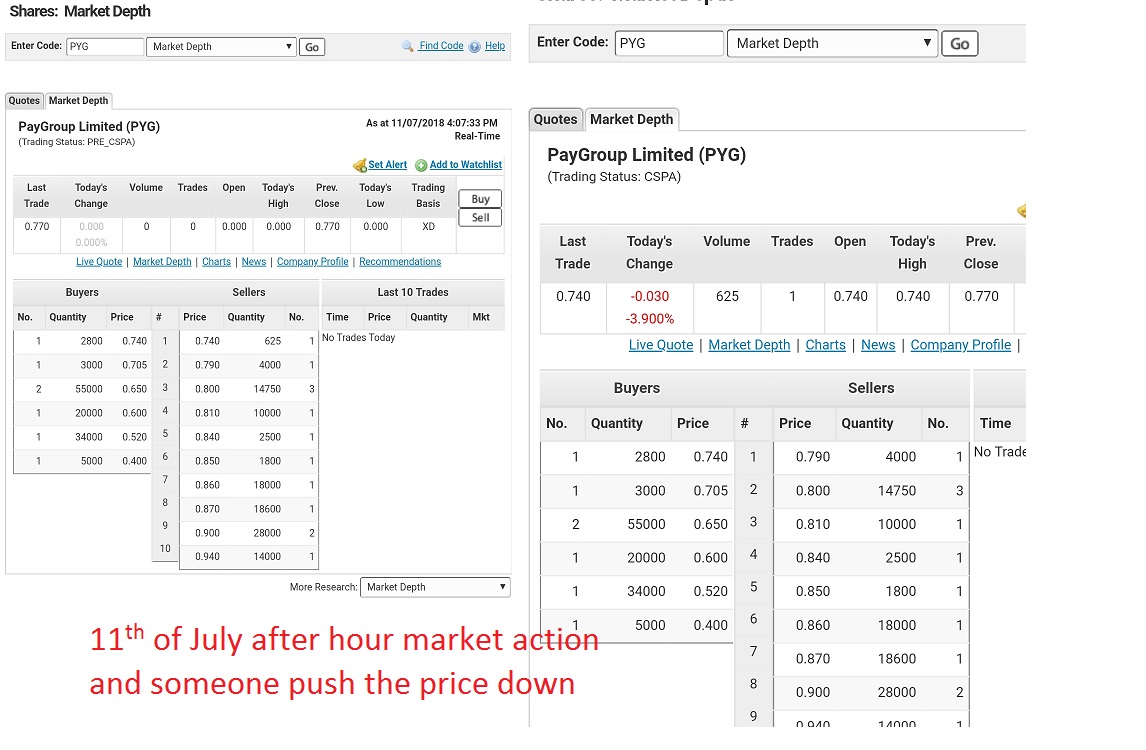Image resolution: width=1146 pixels, height=750 pixels.
Task: Open Market Depth link in left panel
Action: [162, 262]
